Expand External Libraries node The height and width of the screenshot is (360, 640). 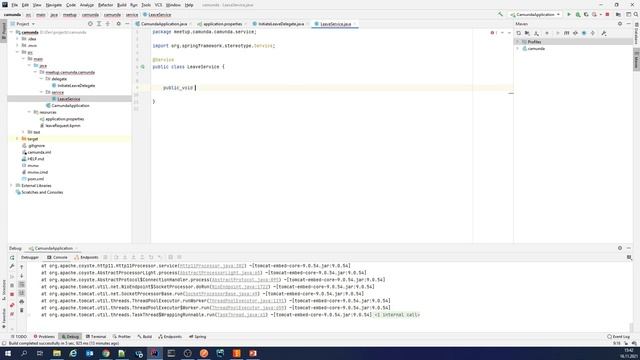11,186
